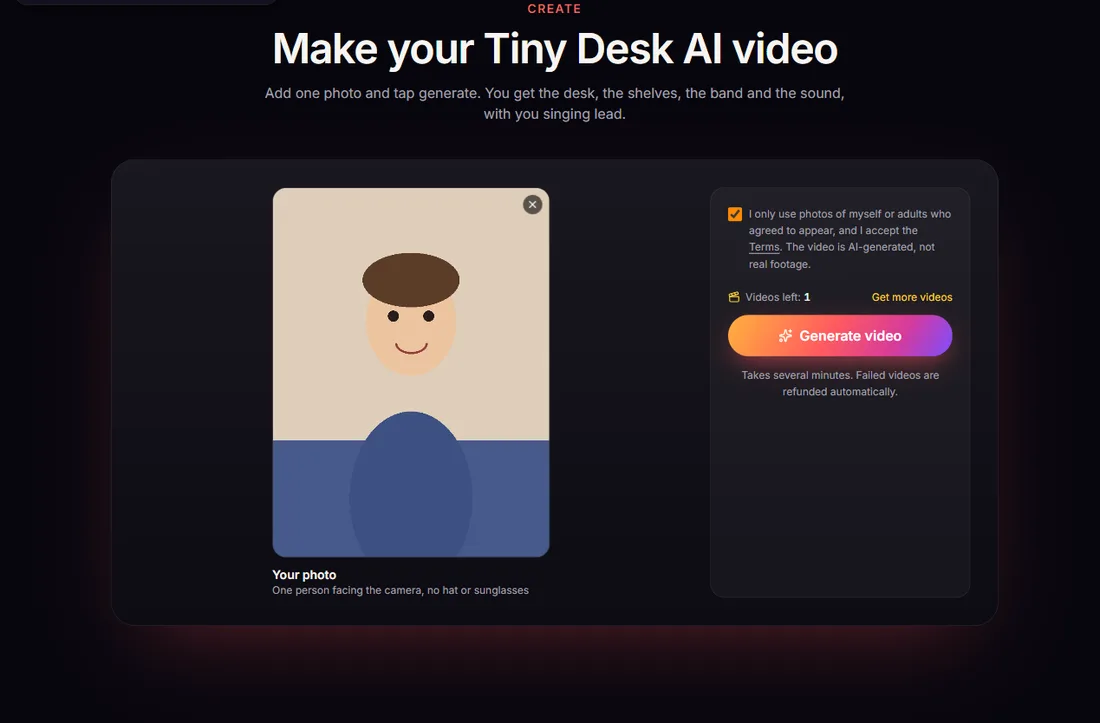
Task: Click the Get more videos link
Action: (911, 297)
